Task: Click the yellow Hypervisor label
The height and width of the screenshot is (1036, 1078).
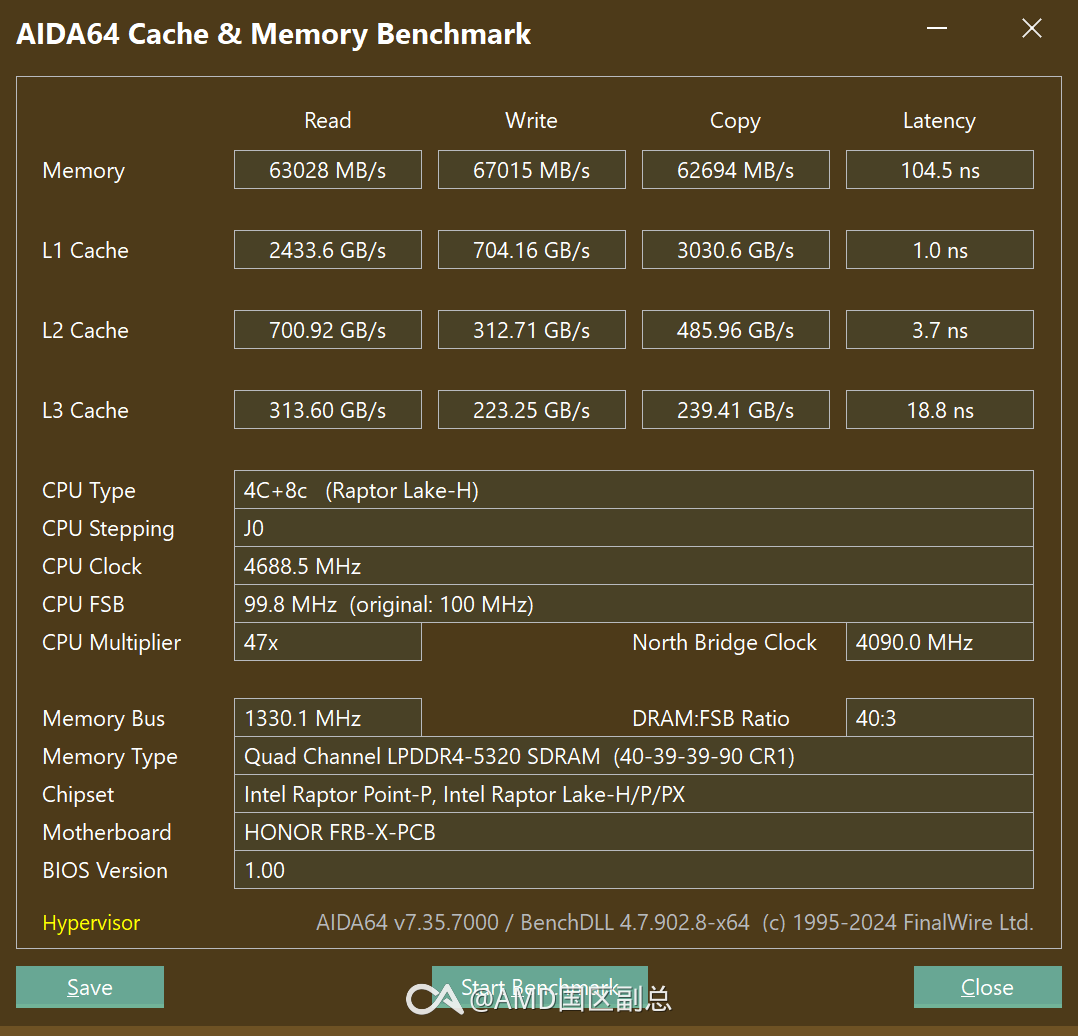Action: [91, 923]
